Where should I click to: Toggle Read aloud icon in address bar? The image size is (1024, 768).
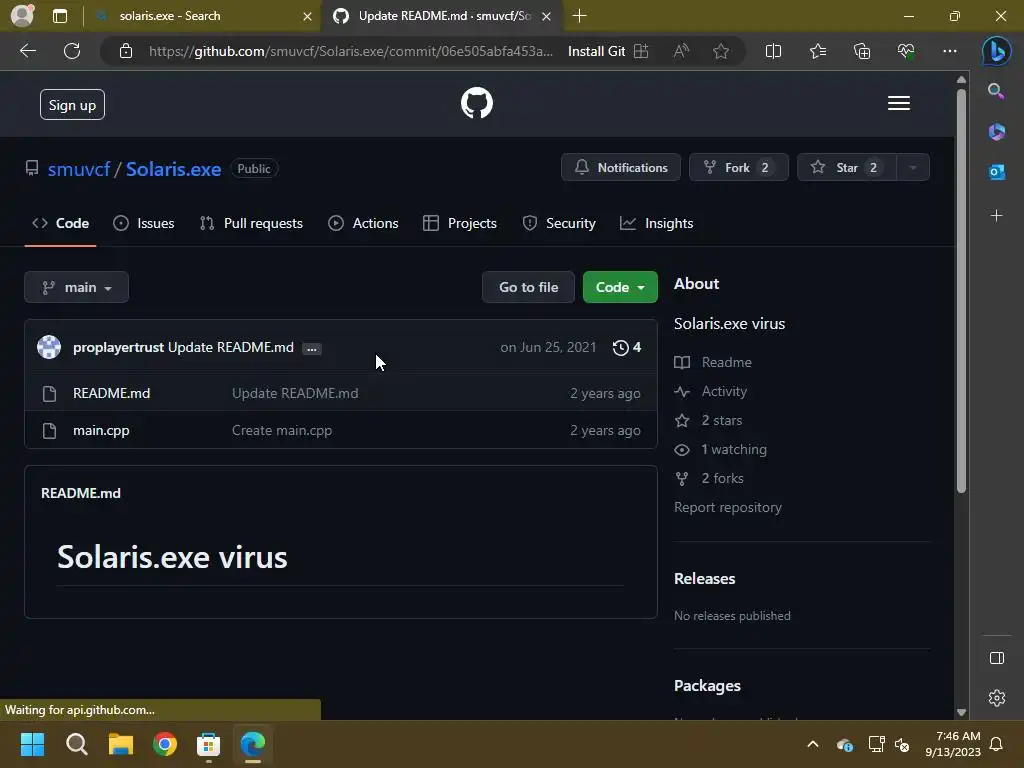click(x=681, y=51)
